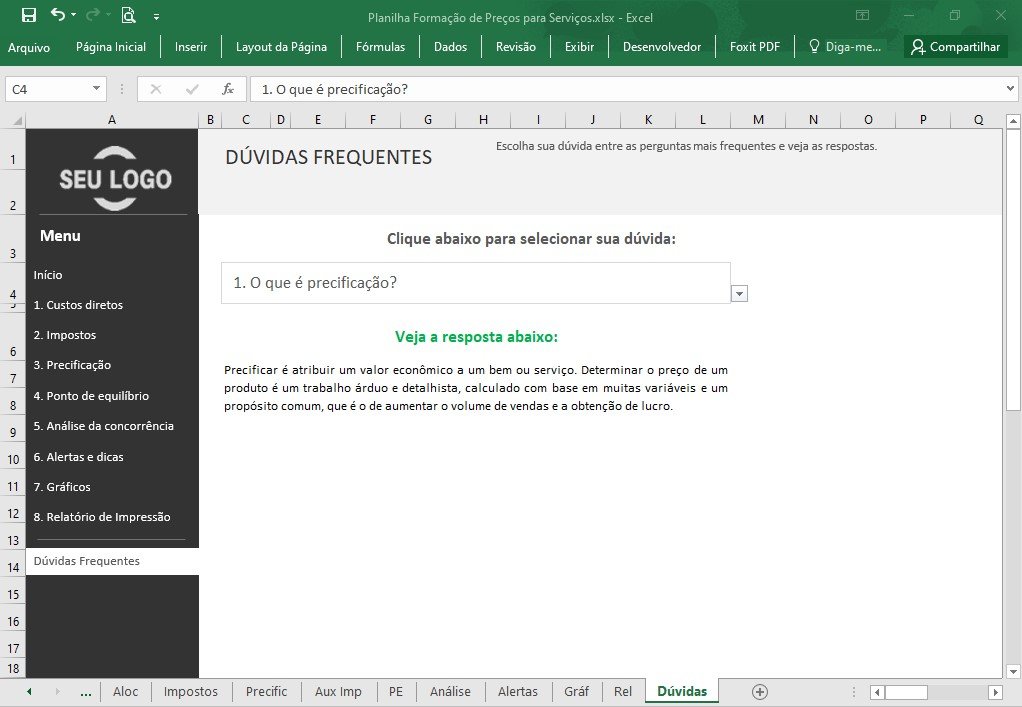Click vertical scrollbar up arrow
This screenshot has height=707, width=1022.
1013,121
